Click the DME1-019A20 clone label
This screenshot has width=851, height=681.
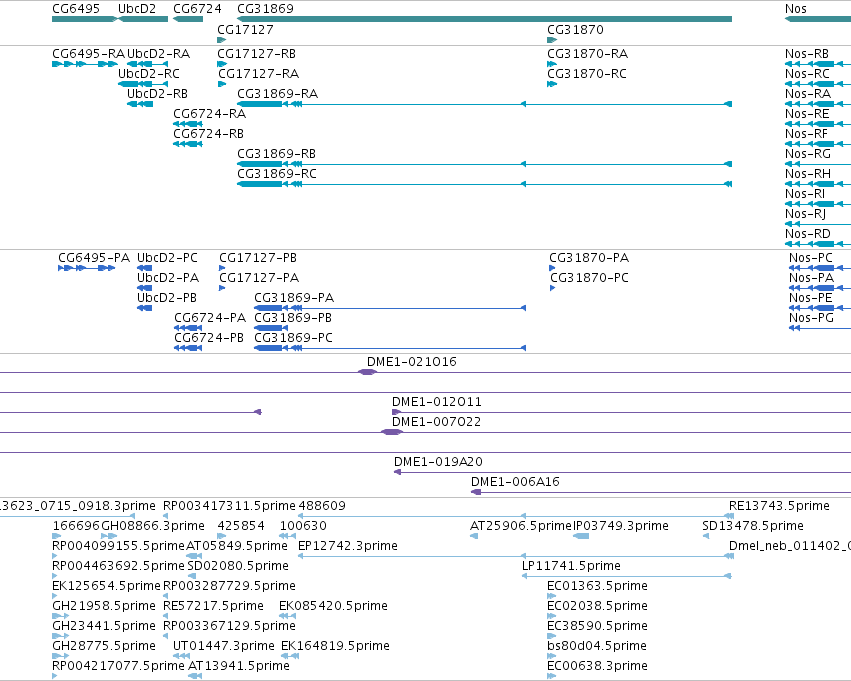(438, 462)
